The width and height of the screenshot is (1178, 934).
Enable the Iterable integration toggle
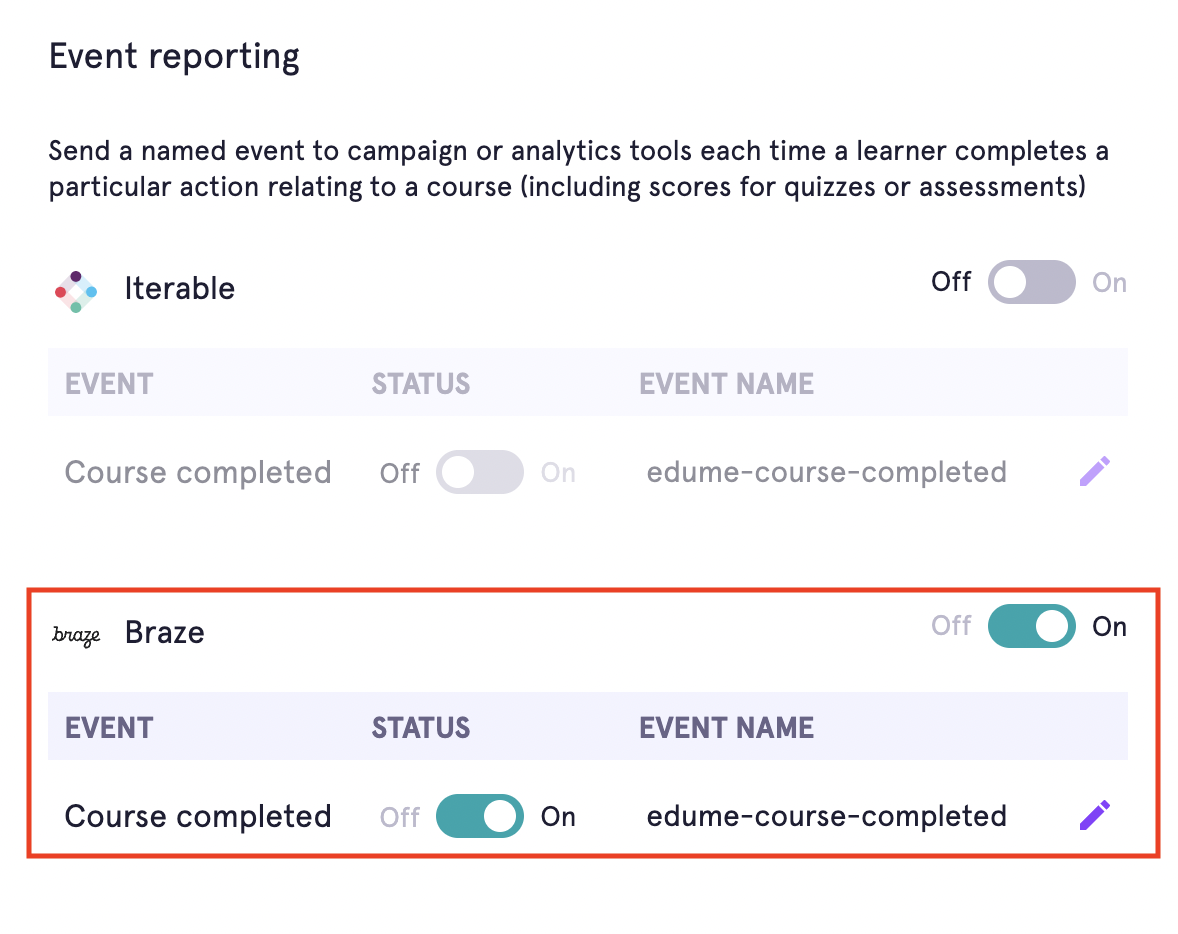click(x=1031, y=282)
